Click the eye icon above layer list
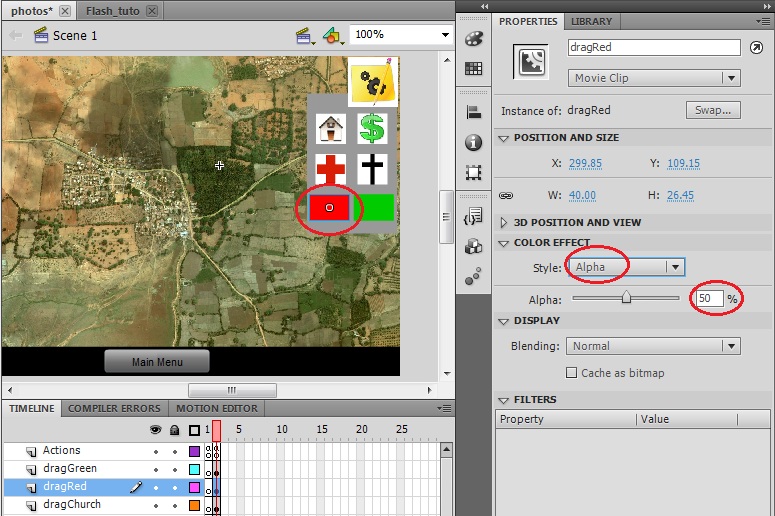This screenshot has height=516, width=775. (155, 430)
